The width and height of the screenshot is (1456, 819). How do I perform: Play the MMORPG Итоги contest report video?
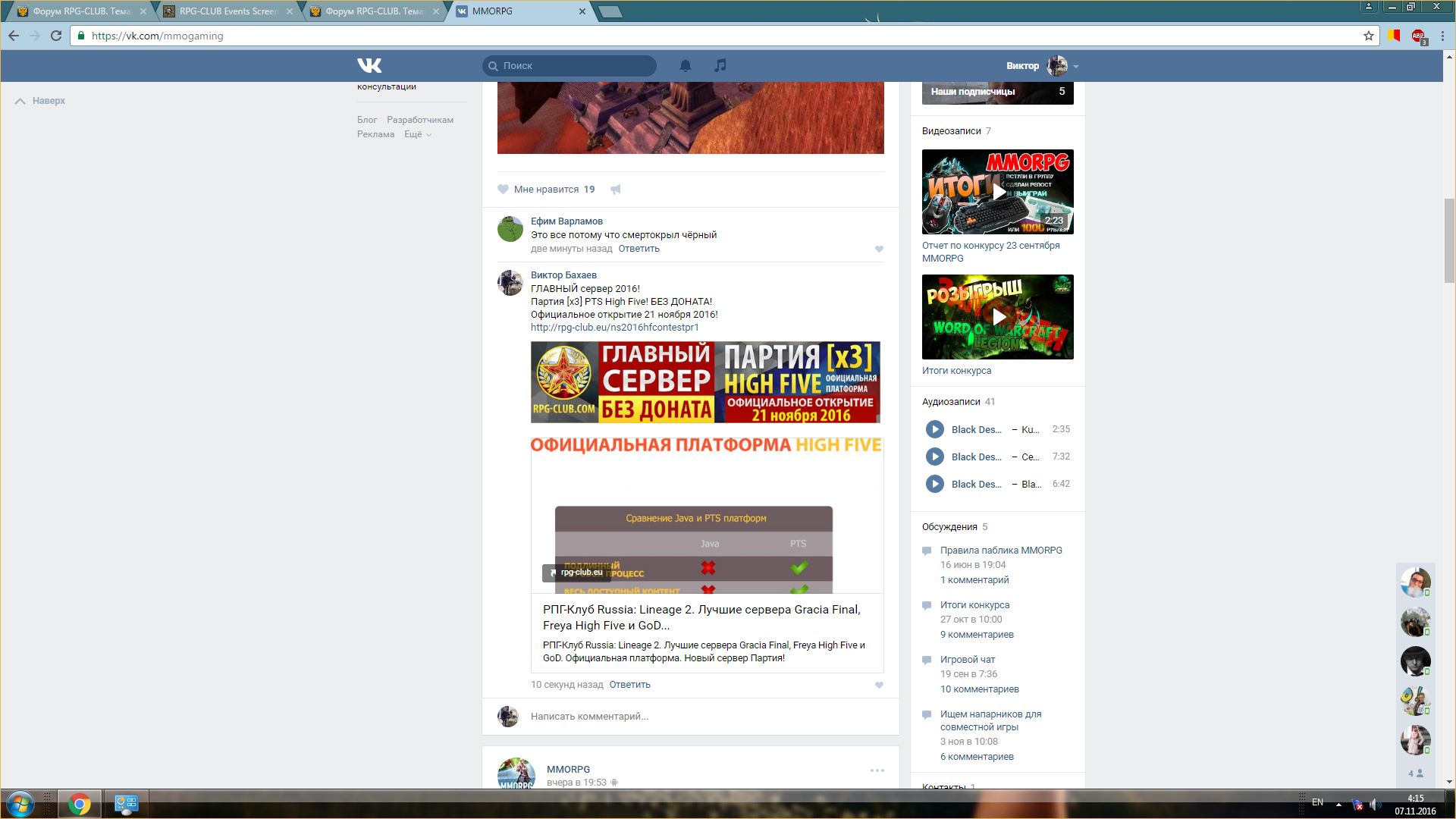pos(998,192)
